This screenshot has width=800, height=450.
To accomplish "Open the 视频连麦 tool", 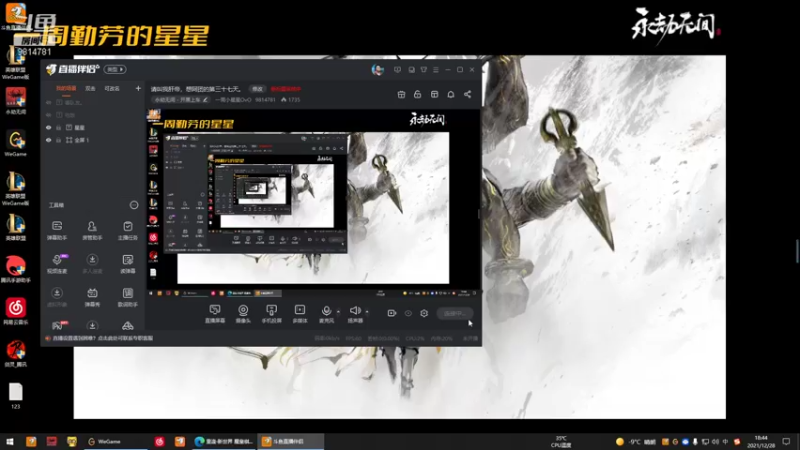I will [57, 264].
